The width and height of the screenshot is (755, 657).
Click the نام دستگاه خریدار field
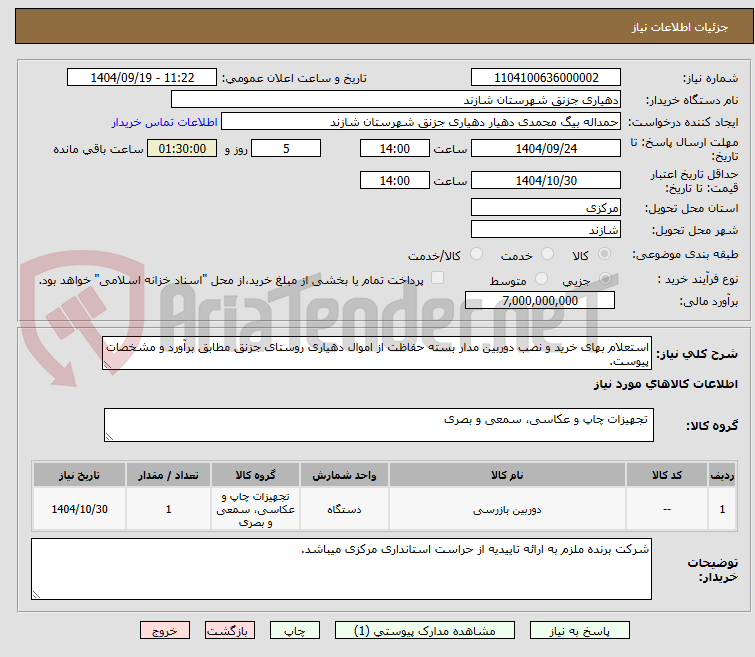pos(396,100)
